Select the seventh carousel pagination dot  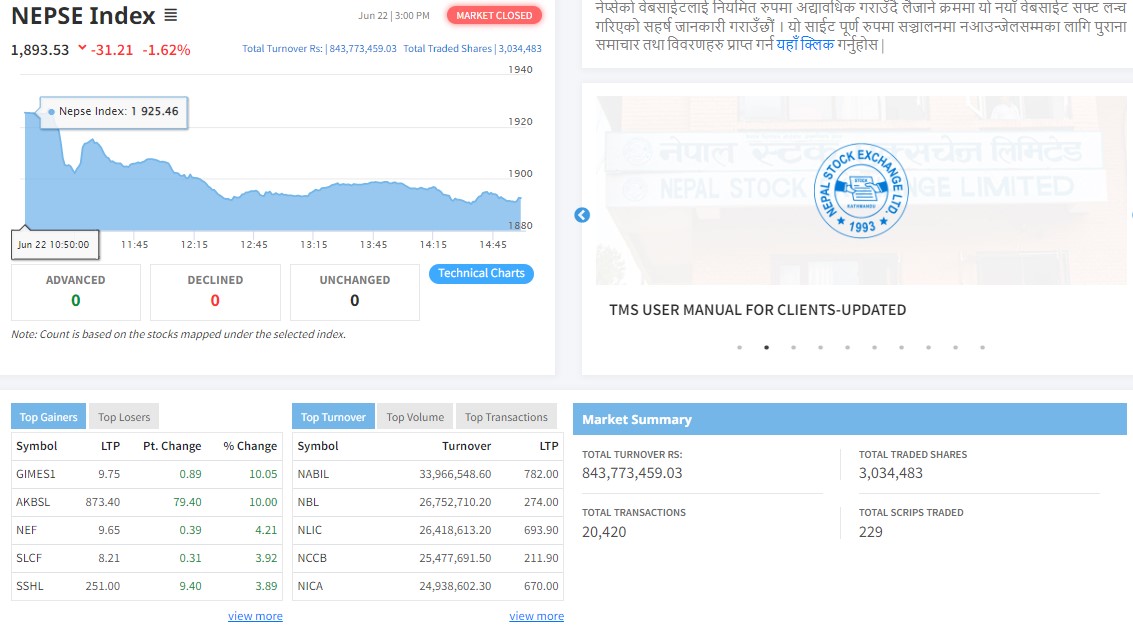tap(901, 348)
